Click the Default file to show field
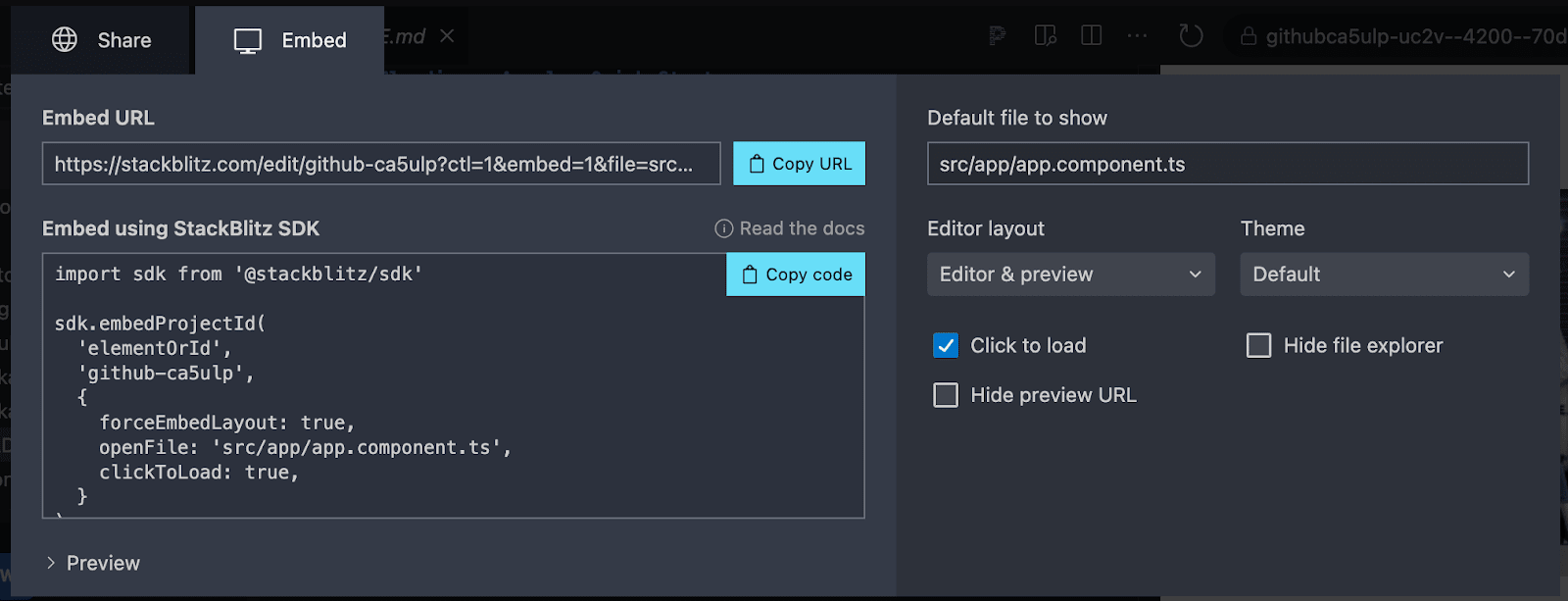 [1228, 164]
